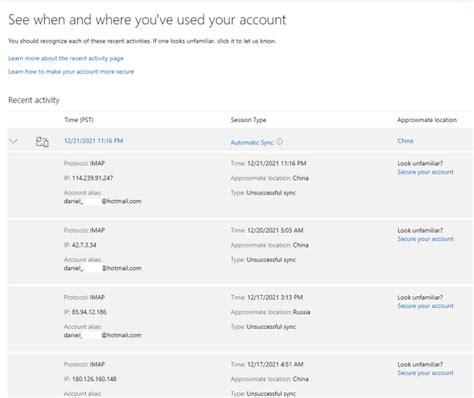Click the info icon next to Automatic Sync
Screen dimensions: 474x398
279,142
